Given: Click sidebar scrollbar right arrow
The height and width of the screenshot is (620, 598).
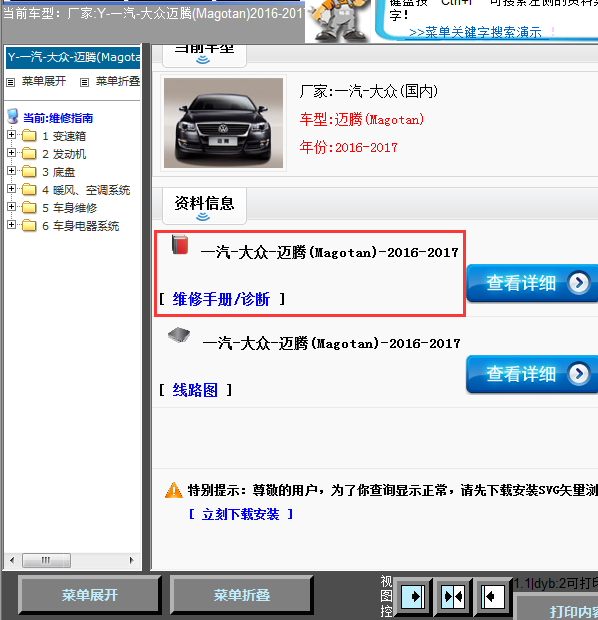Looking at the screenshot, I should [132, 560].
